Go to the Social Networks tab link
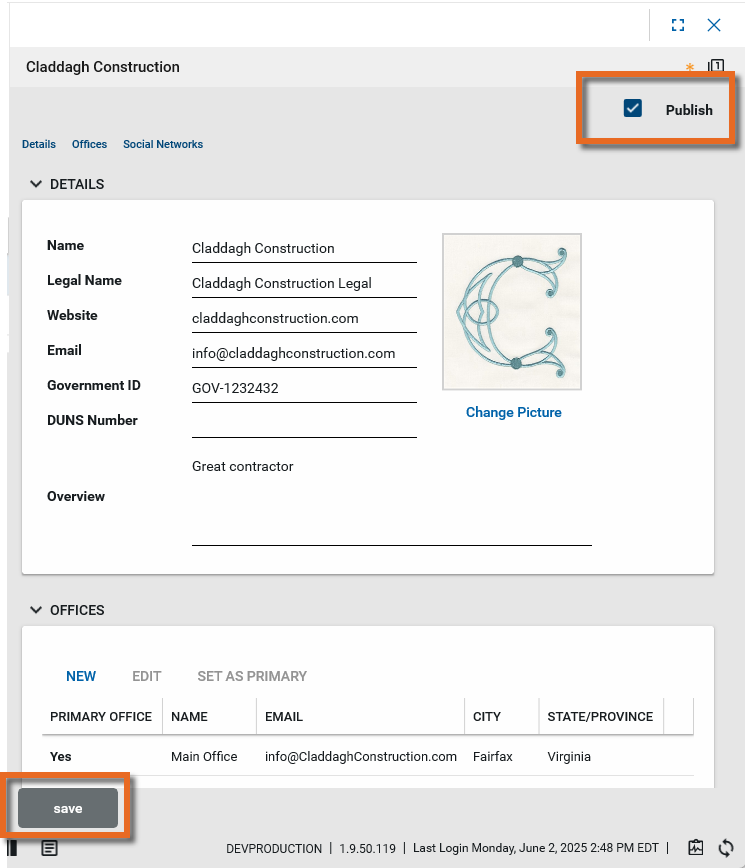Viewport: 745px width, 868px height. [x=163, y=144]
